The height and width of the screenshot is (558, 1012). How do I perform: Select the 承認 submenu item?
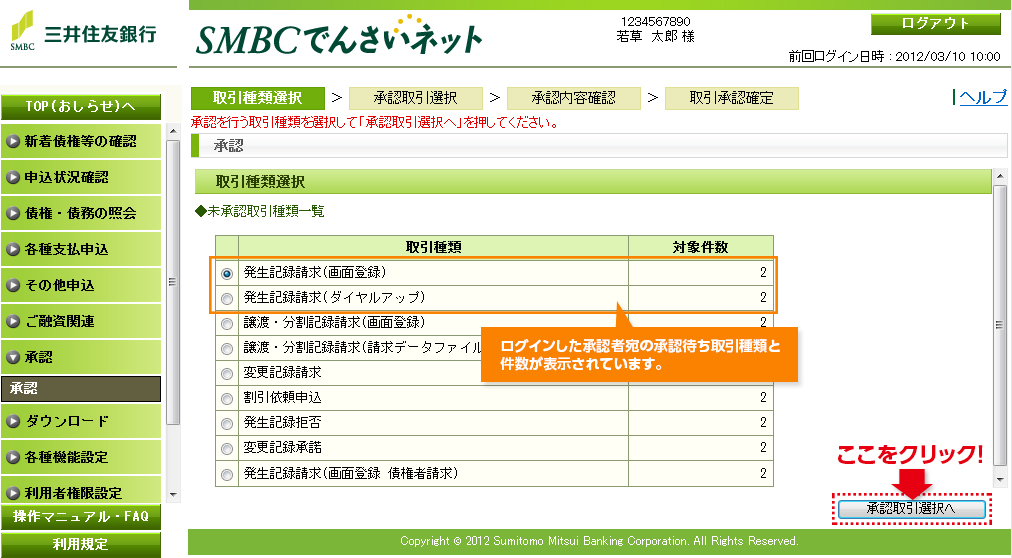pyautogui.click(x=81, y=389)
